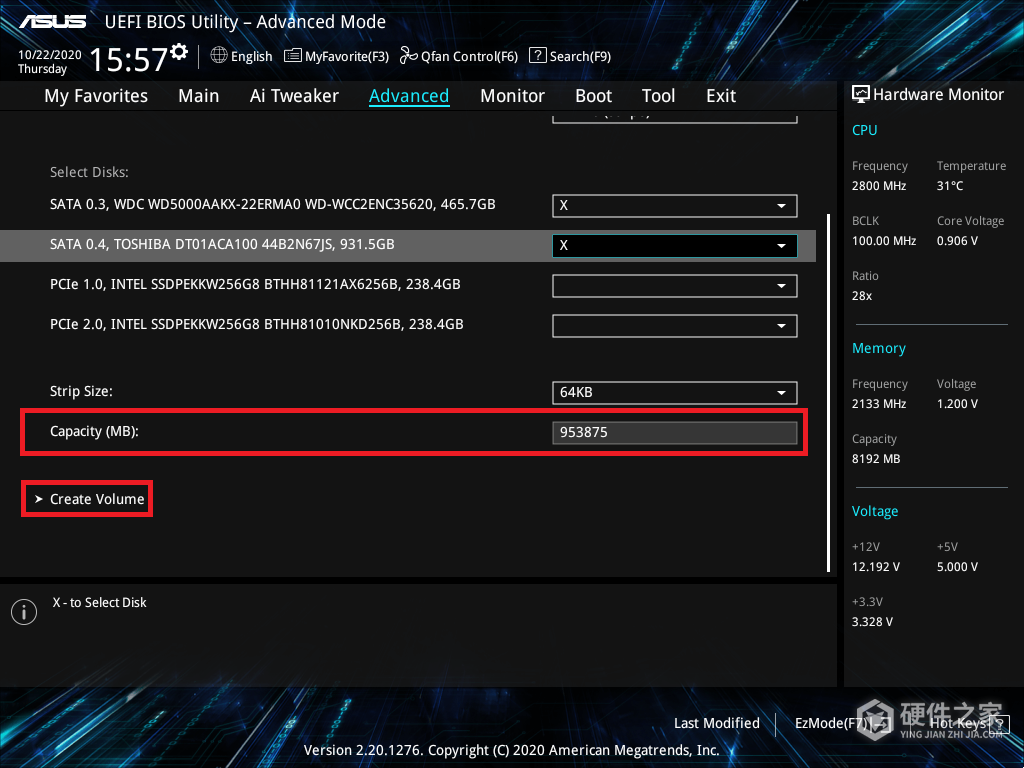Click CPU frequency value 2800 MHz
The width and height of the screenshot is (1024, 768).
[878, 186]
